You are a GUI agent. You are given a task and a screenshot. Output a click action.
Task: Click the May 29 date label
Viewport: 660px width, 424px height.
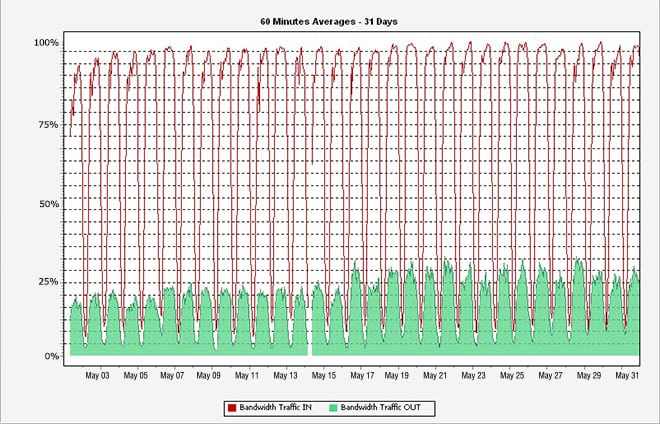(x=589, y=375)
